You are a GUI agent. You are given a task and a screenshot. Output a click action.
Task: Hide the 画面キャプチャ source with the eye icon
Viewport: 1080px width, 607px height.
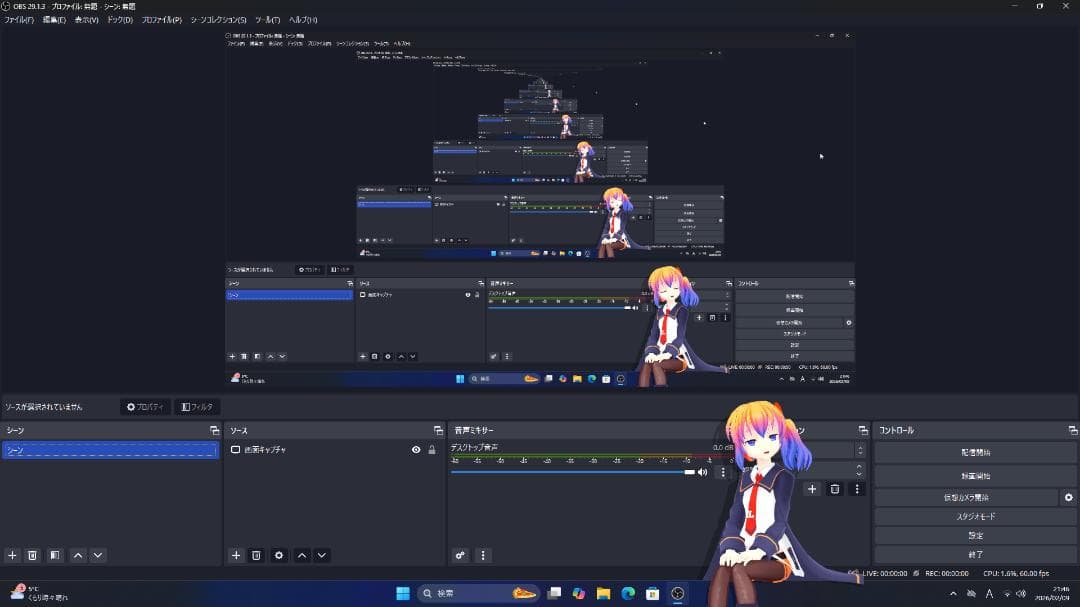pyautogui.click(x=416, y=450)
